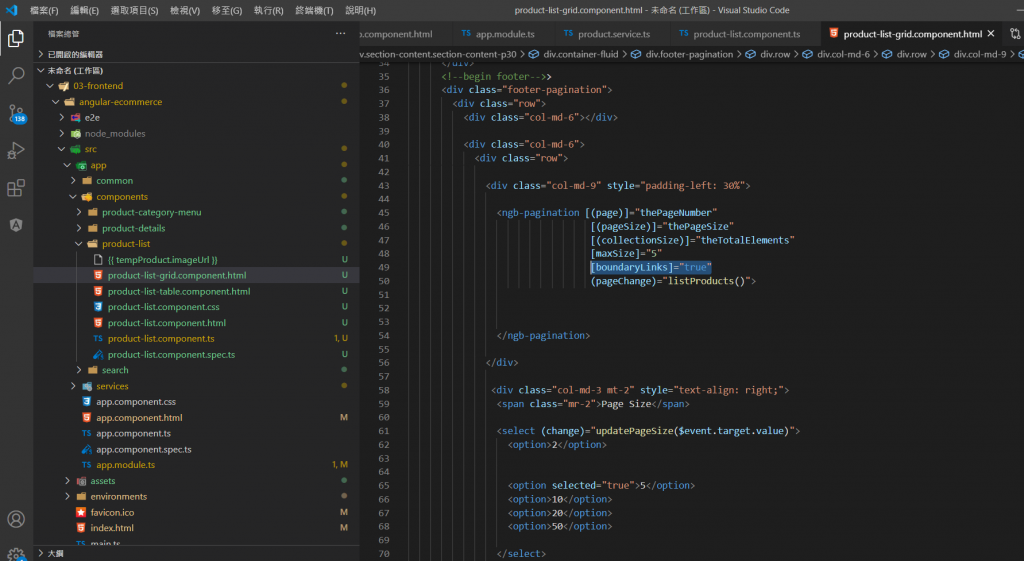Click the explorer panel more actions ellipsis
1024x561 pixels.
340,34
